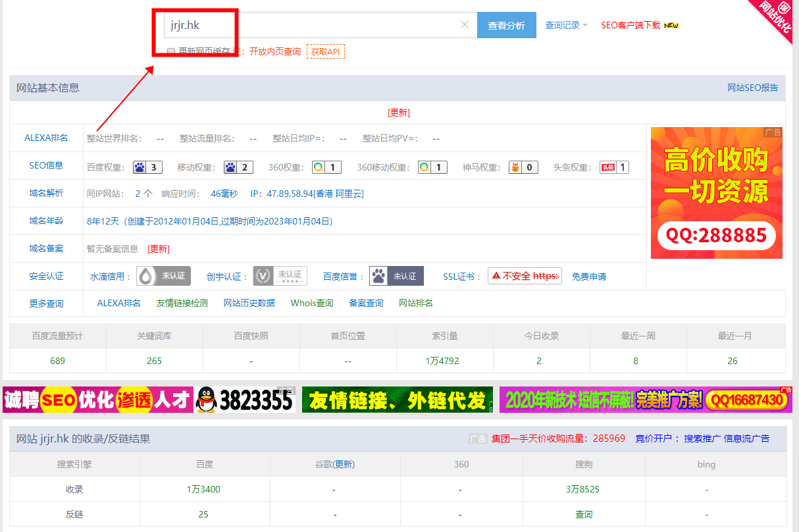This screenshot has width=799, height=532.
Task: Click the 网站优化 corner ribbon
Action: coord(774,18)
